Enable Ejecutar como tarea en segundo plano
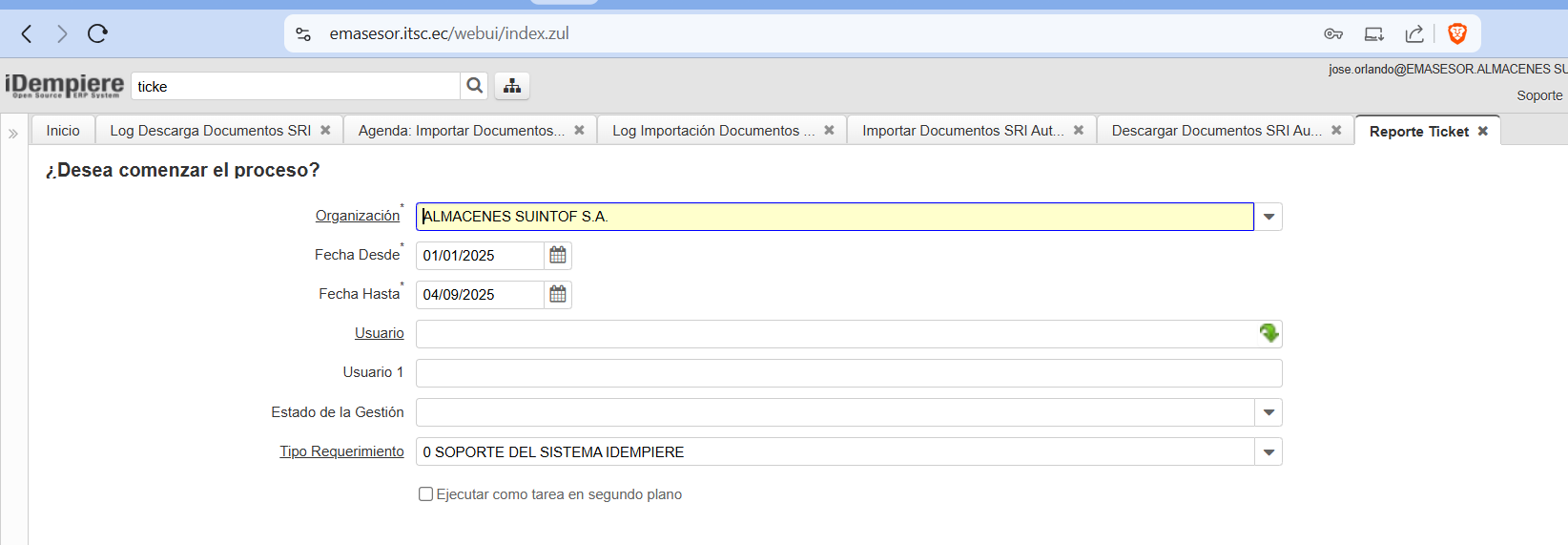This screenshot has width=1568, height=545. coord(426,494)
